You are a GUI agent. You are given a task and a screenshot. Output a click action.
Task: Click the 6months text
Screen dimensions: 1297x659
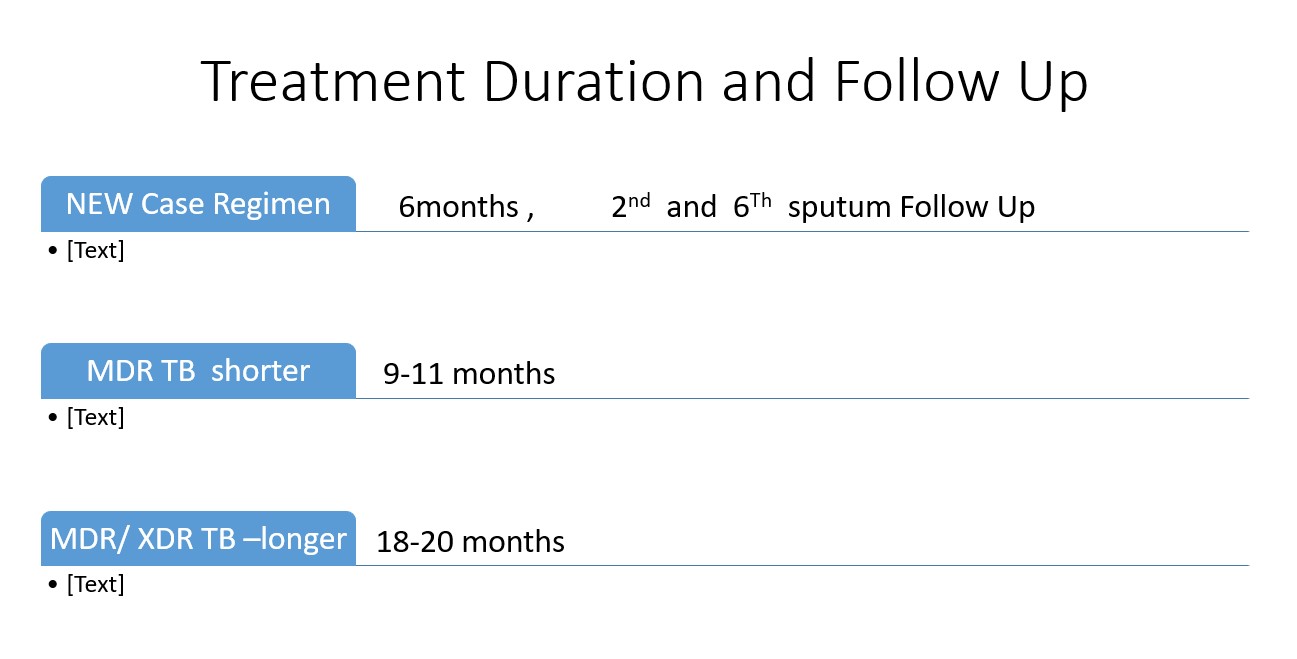458,207
